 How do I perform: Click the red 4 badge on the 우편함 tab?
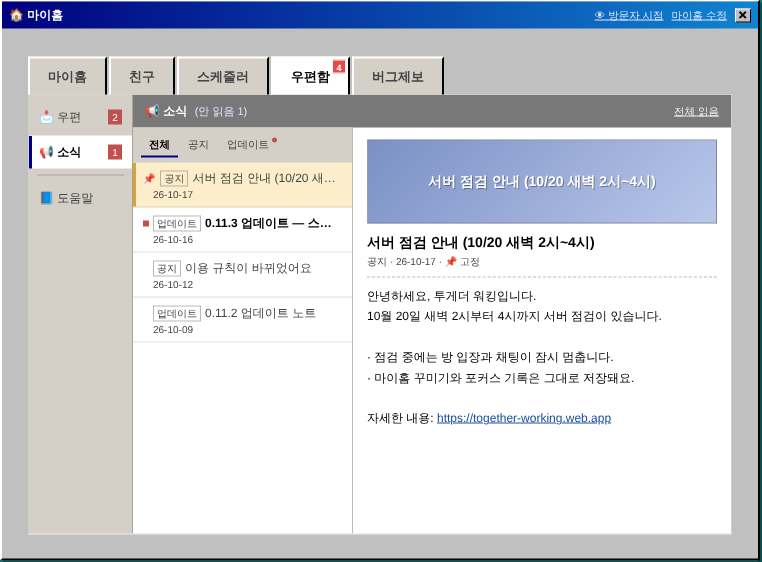(339, 67)
